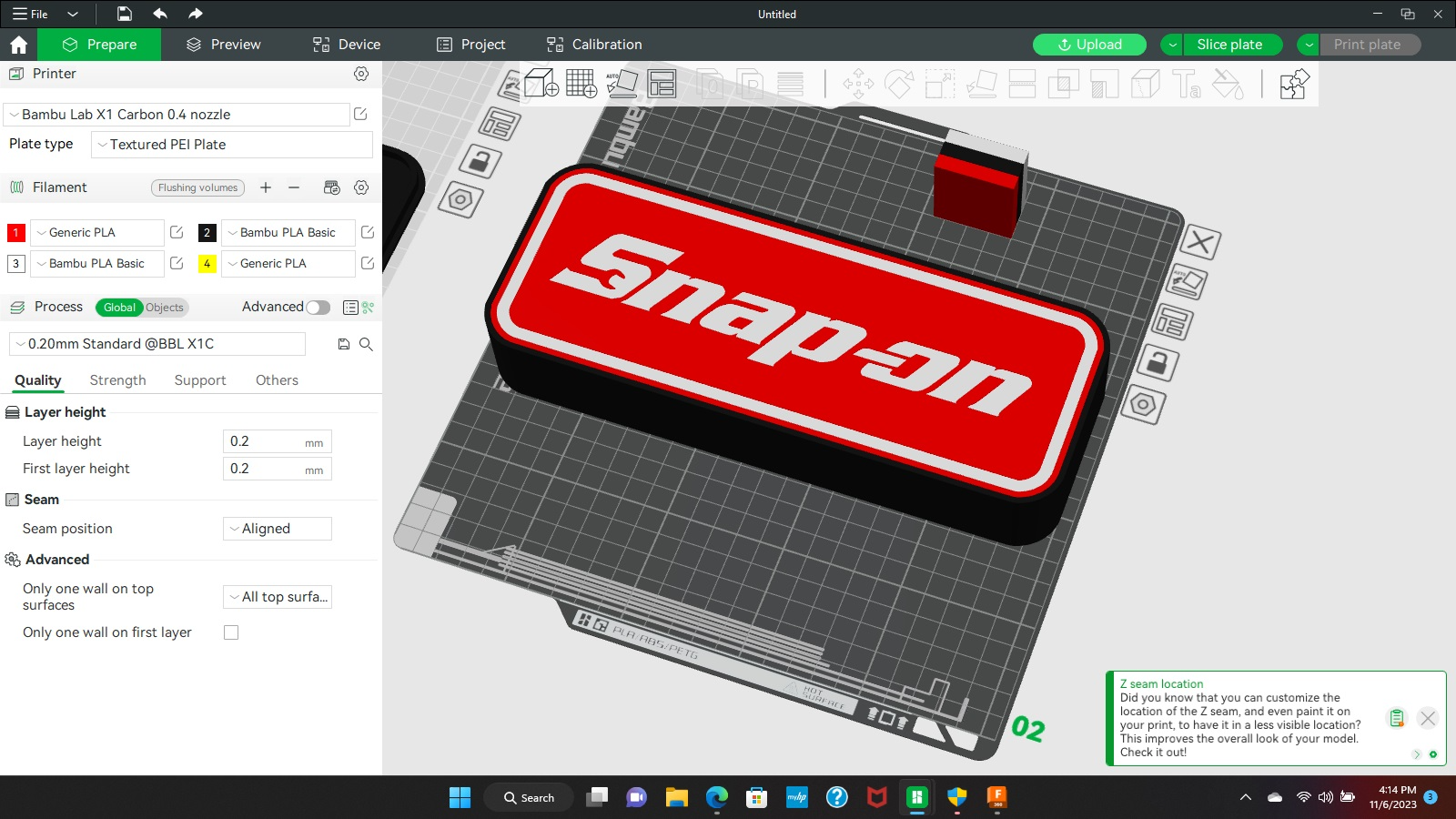Click the Redo arrow
Viewport: 1456px width, 819px height.
click(x=195, y=14)
